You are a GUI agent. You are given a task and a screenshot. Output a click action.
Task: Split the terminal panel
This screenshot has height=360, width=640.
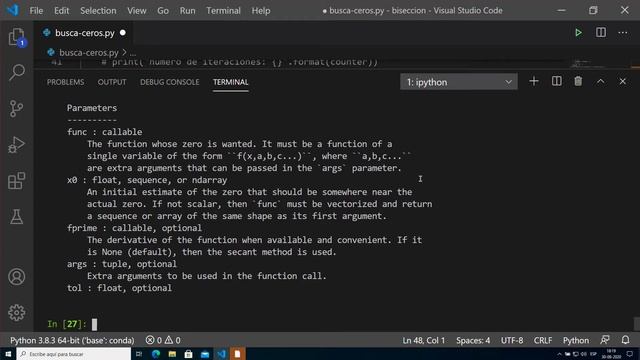[556, 81]
